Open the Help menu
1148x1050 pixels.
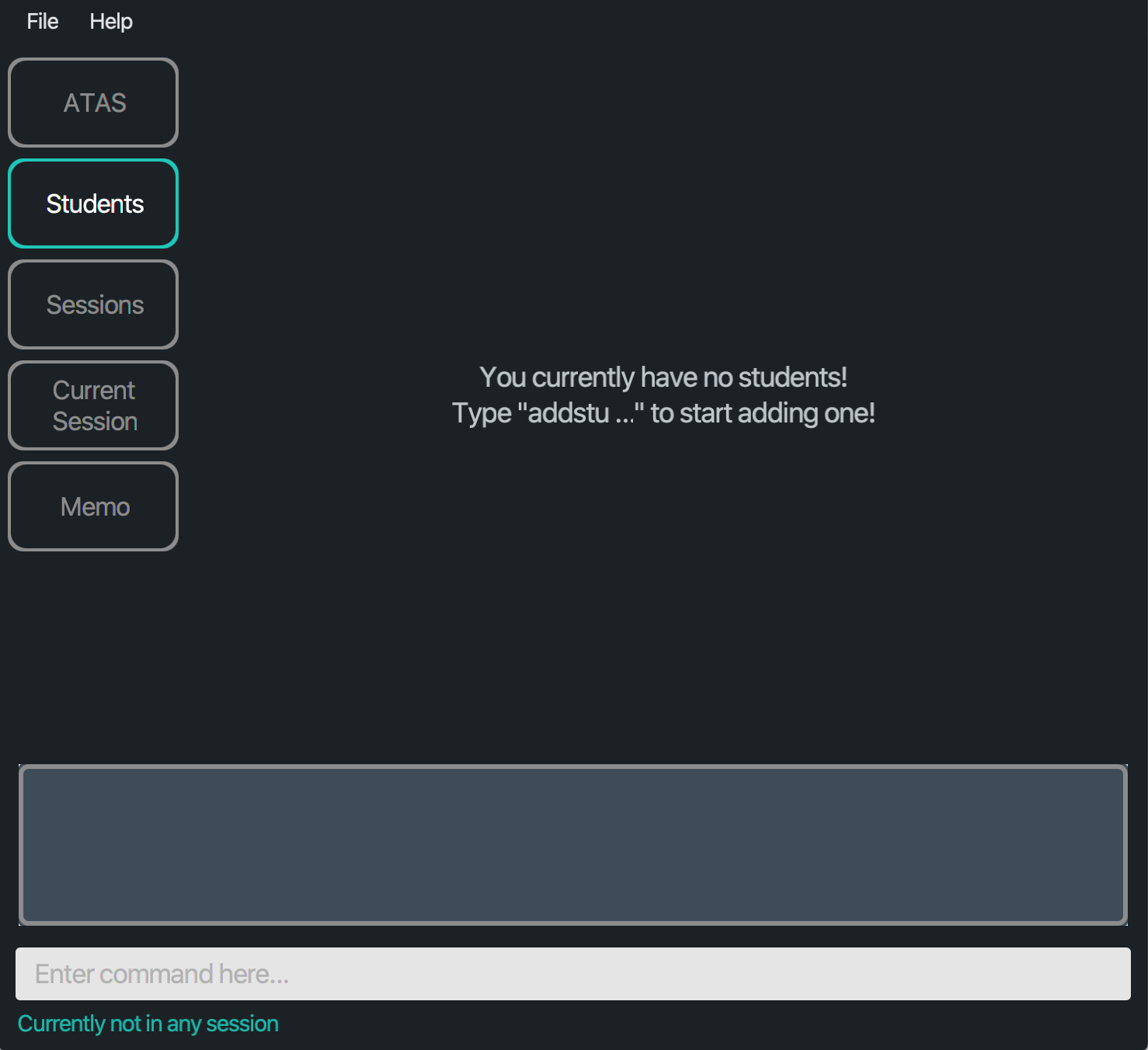click(111, 22)
